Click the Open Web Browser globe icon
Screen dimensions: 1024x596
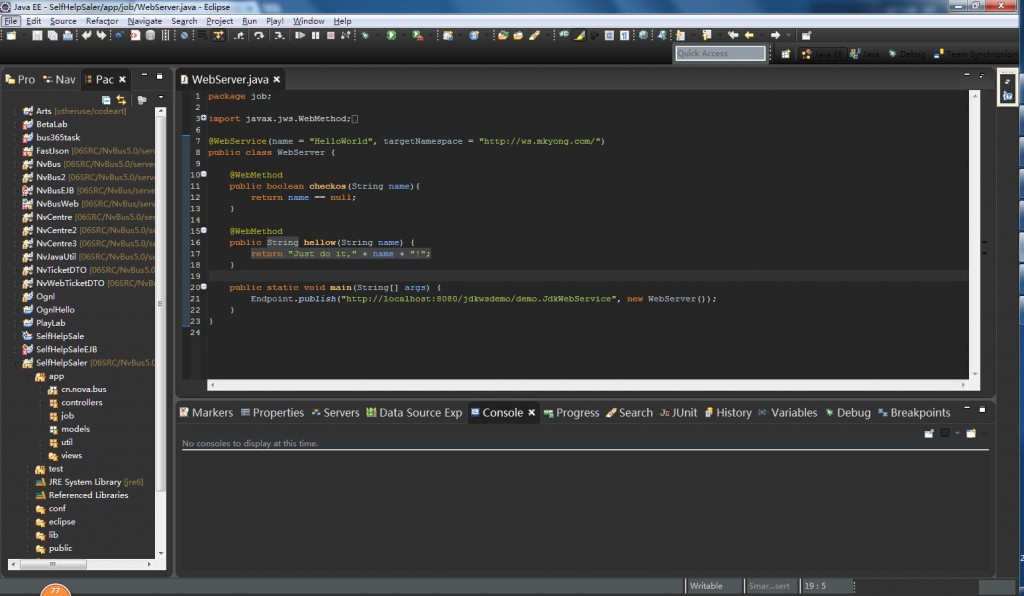tap(643, 35)
